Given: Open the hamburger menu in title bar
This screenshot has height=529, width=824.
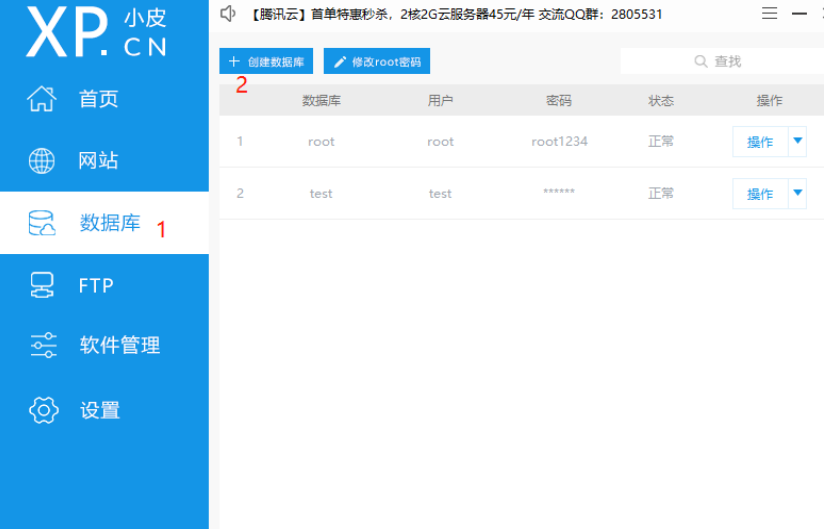Looking at the screenshot, I should pyautogui.click(x=769, y=14).
